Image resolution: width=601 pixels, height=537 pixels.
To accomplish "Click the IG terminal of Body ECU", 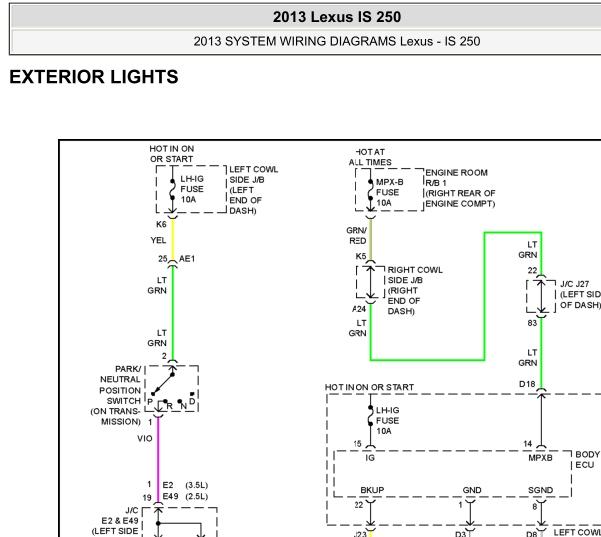I will click(370, 458).
